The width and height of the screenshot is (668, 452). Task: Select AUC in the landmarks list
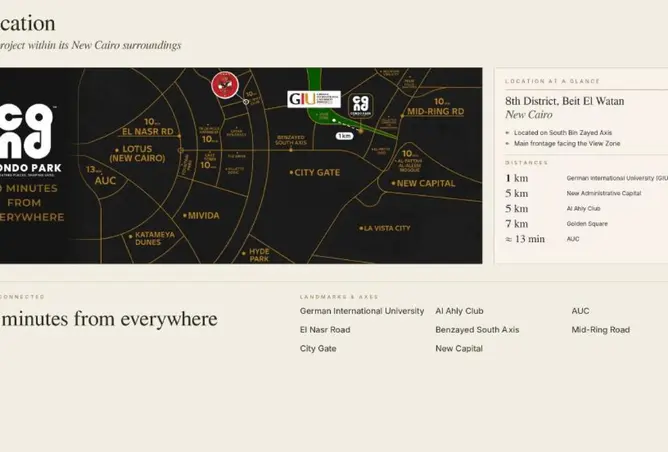coord(580,311)
